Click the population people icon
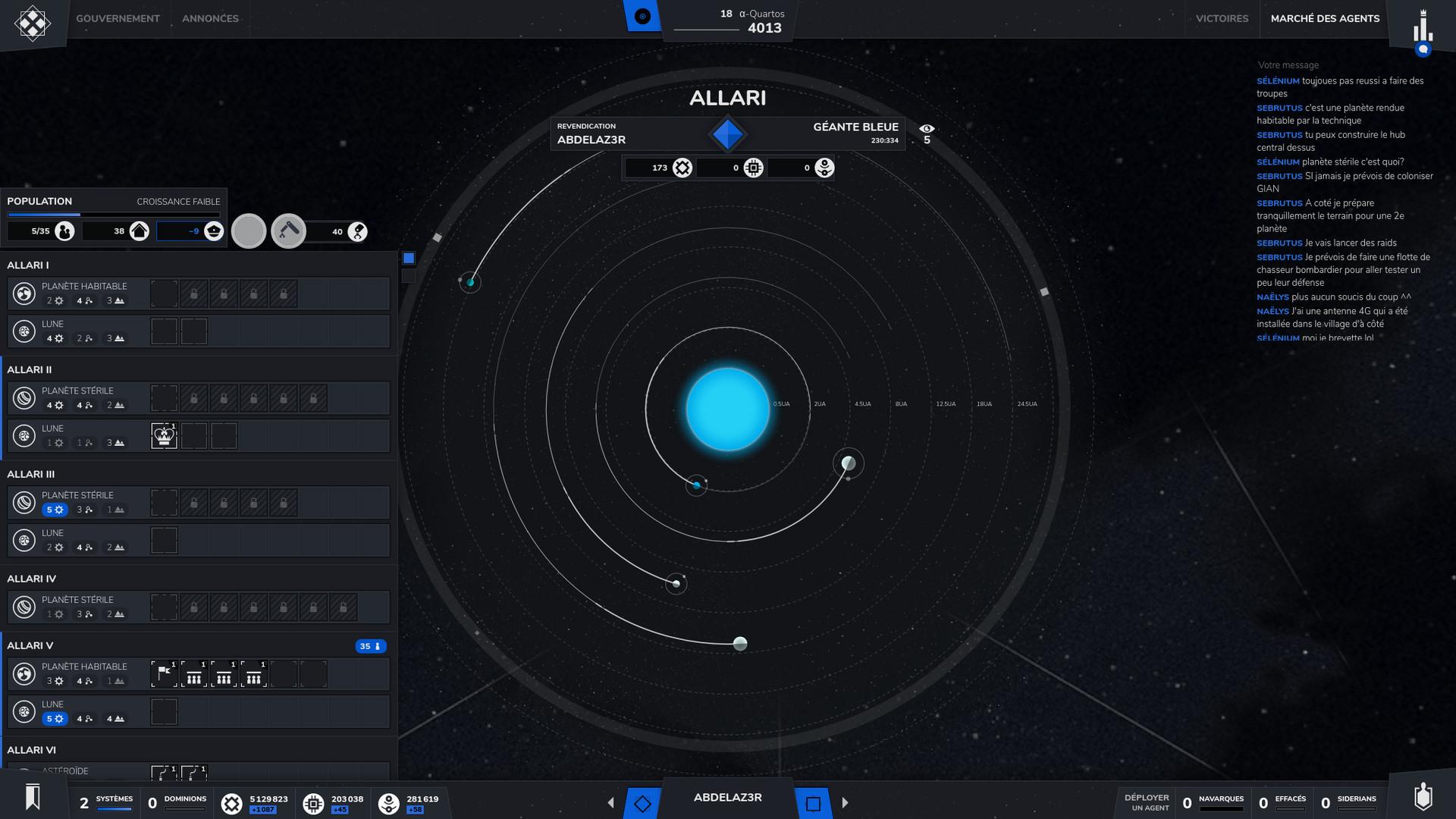 (64, 231)
